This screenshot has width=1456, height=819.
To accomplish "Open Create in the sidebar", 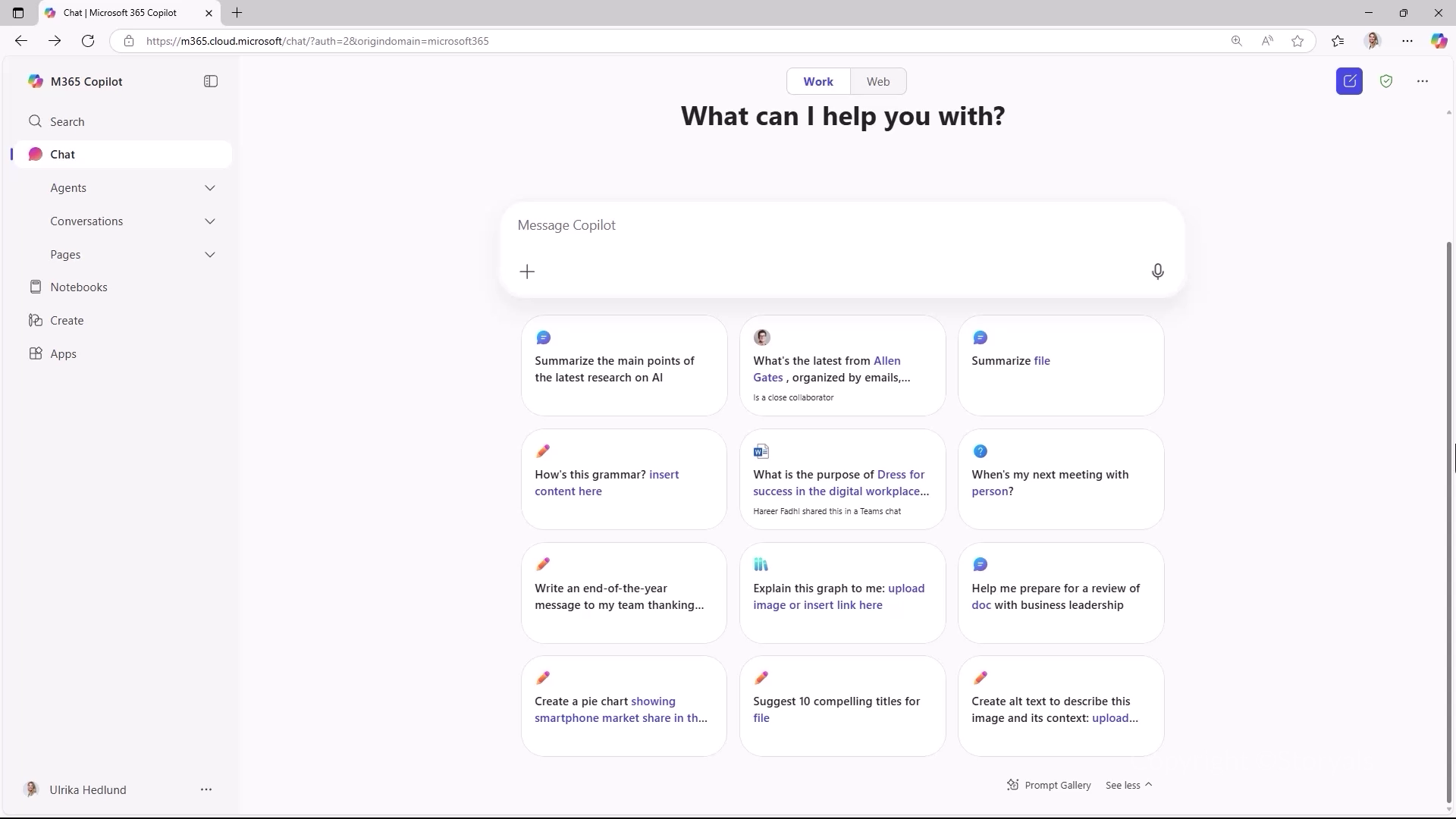I will pos(122,320).
